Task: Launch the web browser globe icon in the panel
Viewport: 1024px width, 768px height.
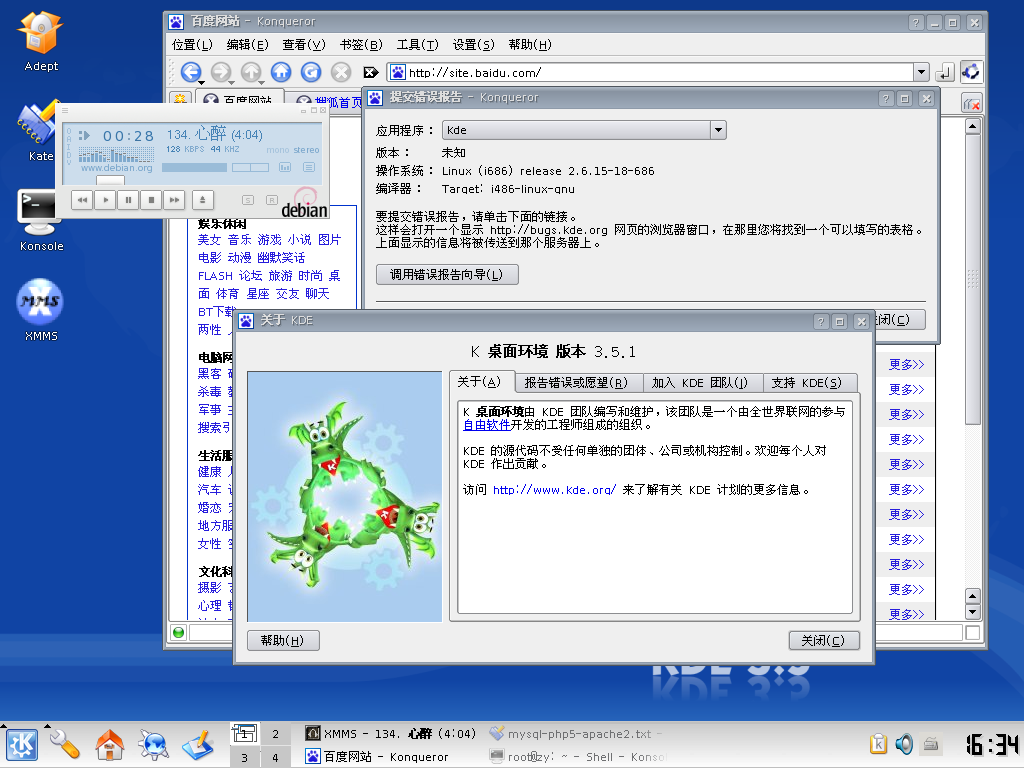Action: 153,744
